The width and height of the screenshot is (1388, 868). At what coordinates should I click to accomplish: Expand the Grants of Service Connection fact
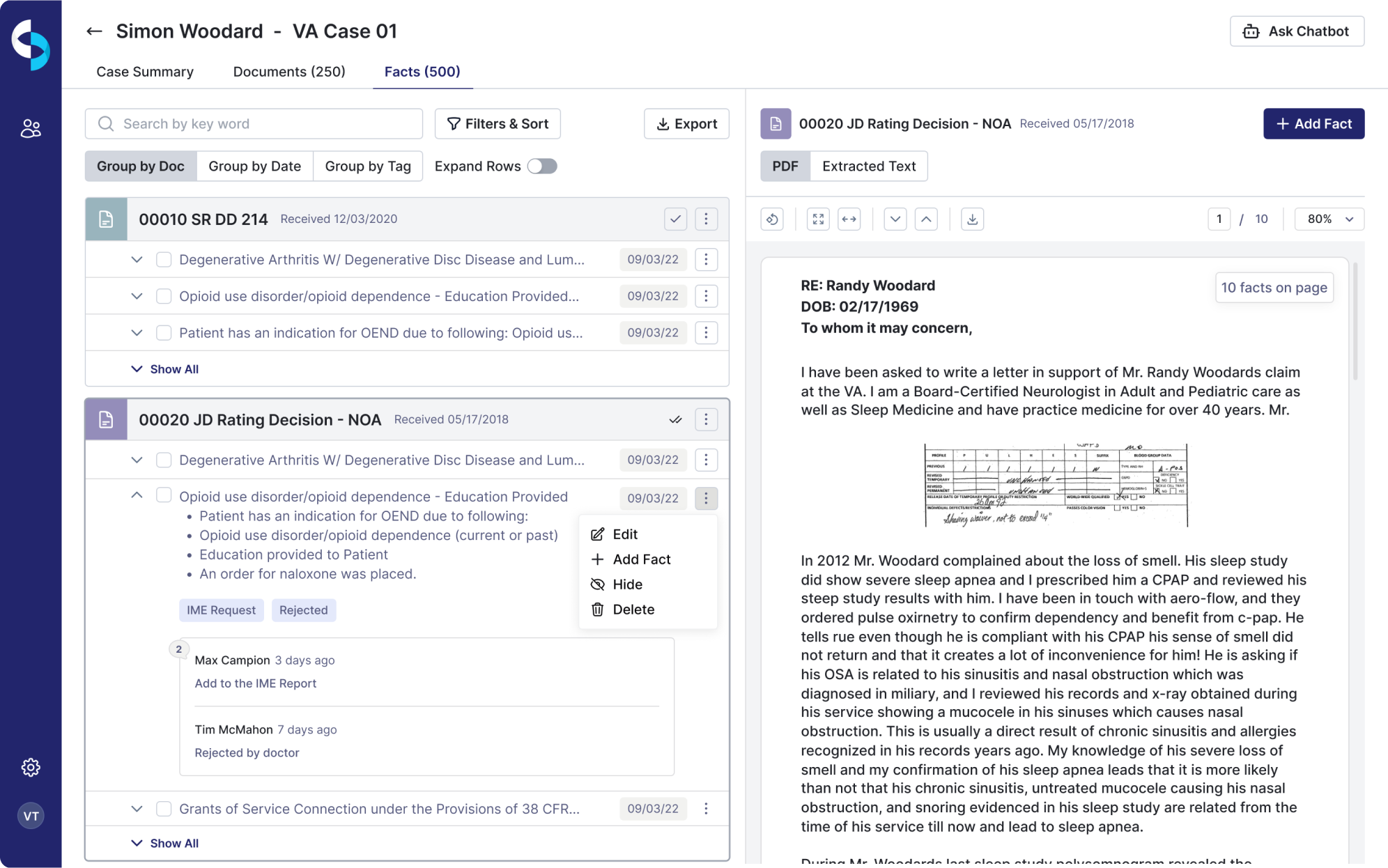(x=137, y=809)
